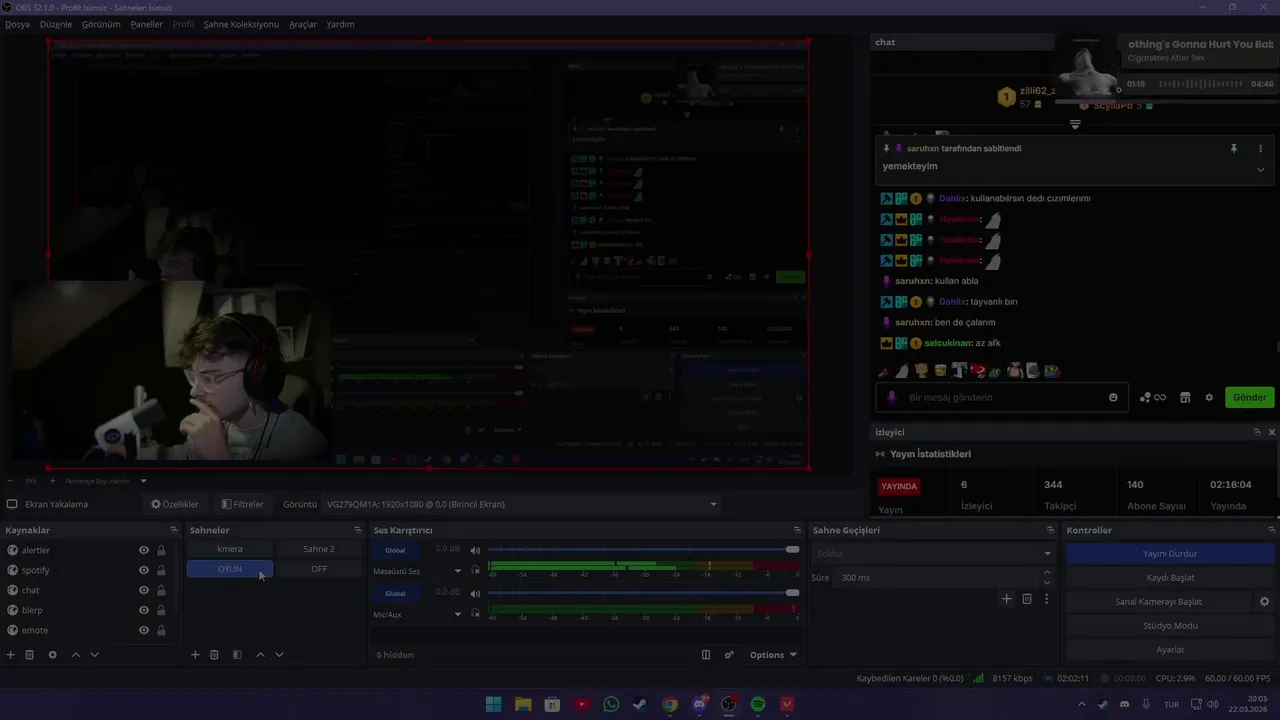
Task: Expand the pinned message chevron
Action: coord(1260,170)
